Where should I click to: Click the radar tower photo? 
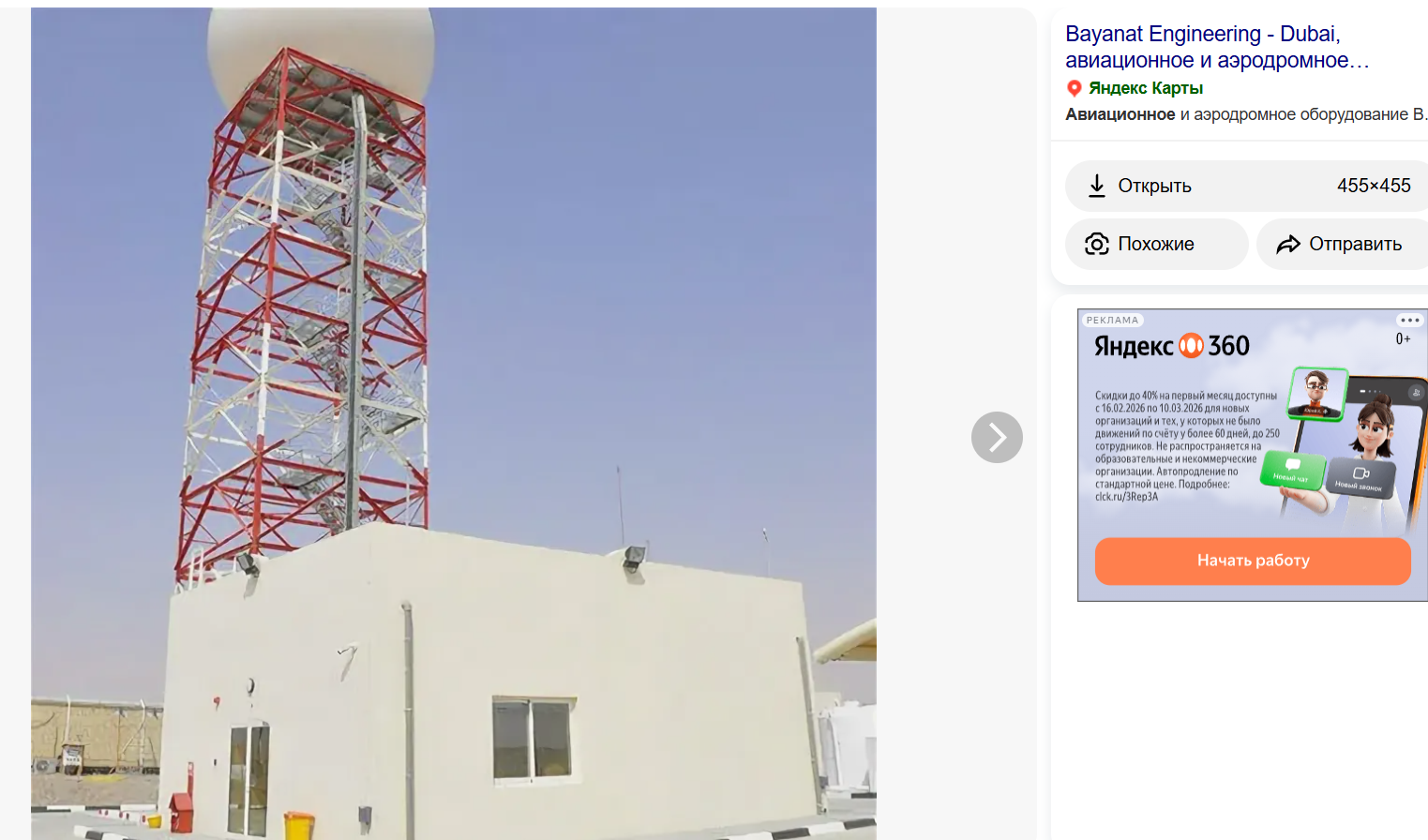(x=454, y=424)
